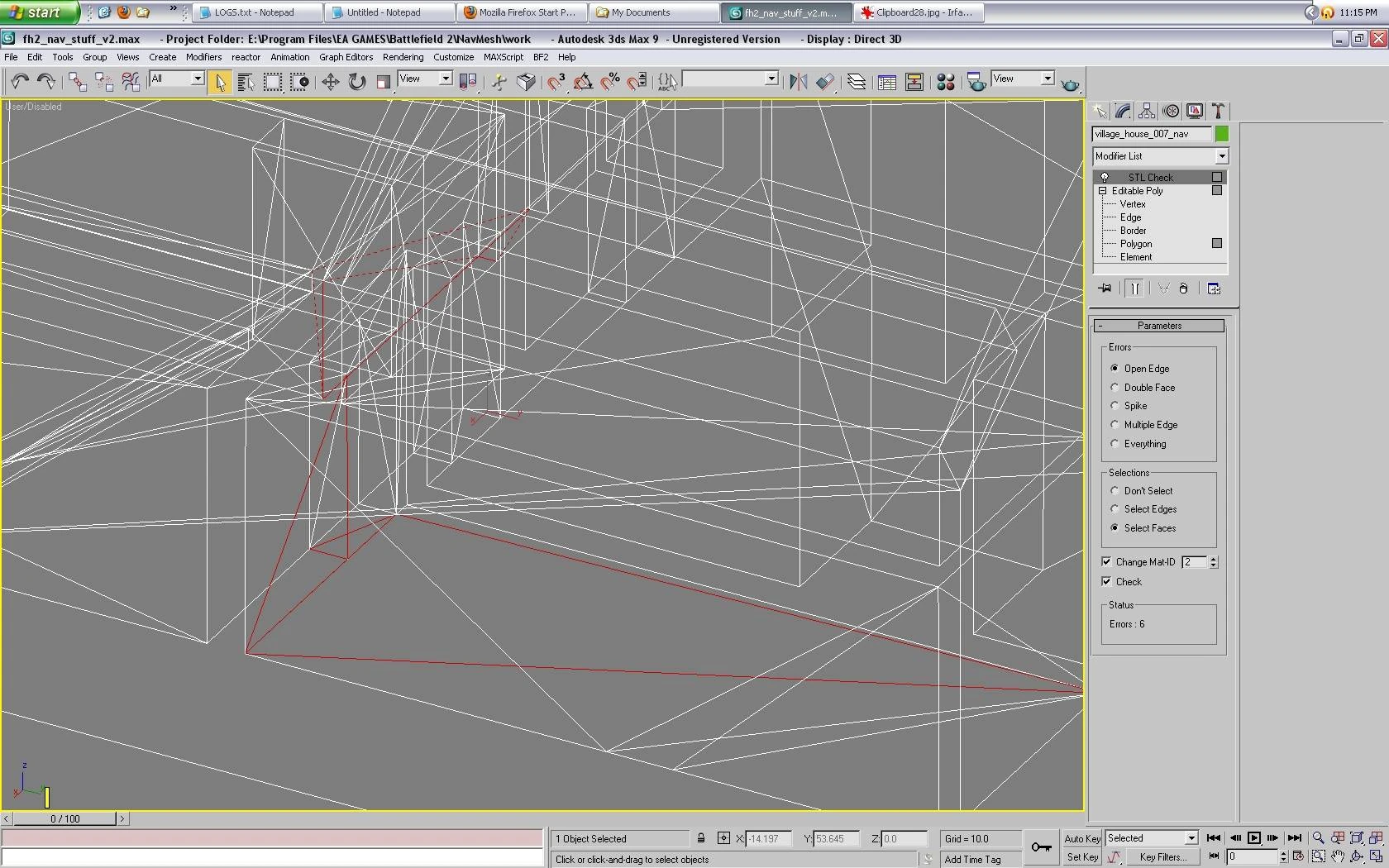
Task: Select the Pan View hand tool
Action: (x=1338, y=856)
